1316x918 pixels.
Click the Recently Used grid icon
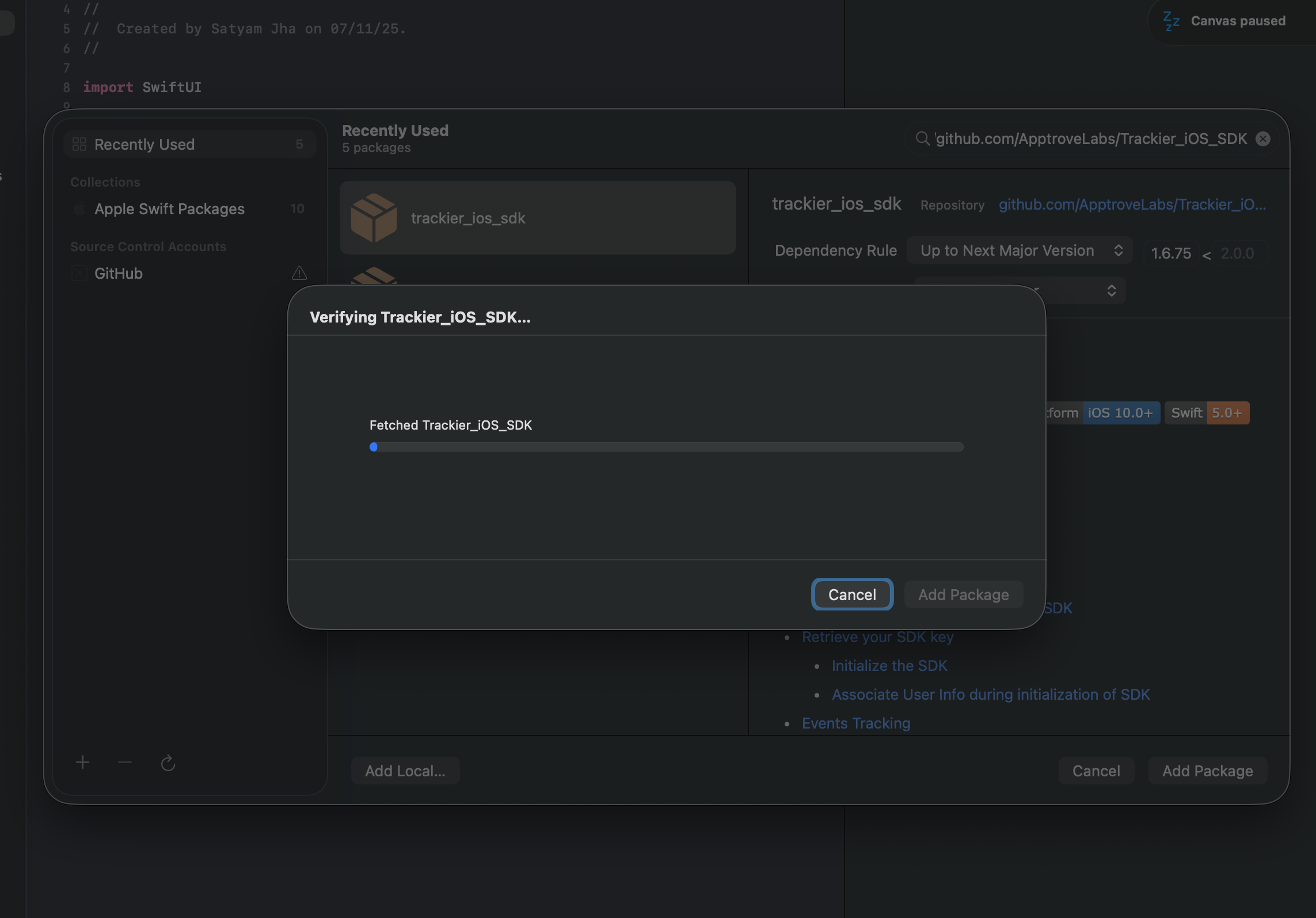tap(79, 144)
